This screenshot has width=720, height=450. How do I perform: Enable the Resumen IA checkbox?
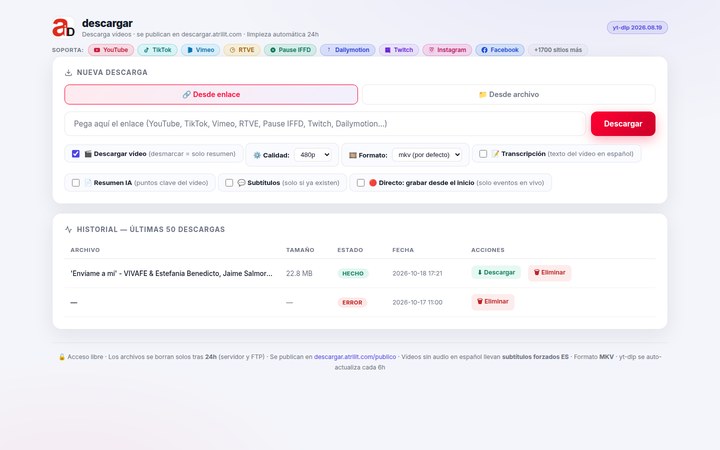pos(76,183)
